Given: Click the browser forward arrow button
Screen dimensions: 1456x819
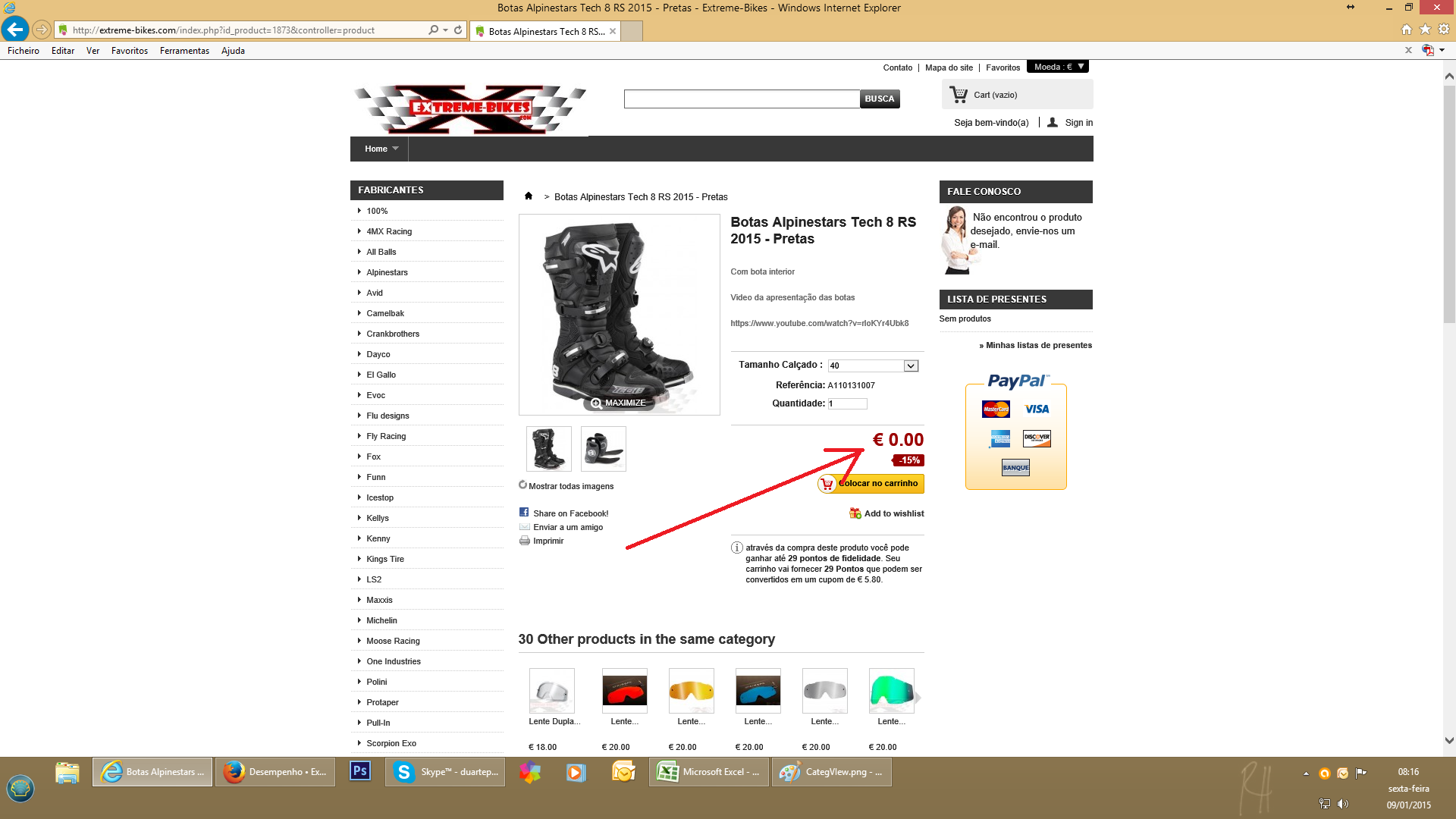Looking at the screenshot, I should pos(42,30).
